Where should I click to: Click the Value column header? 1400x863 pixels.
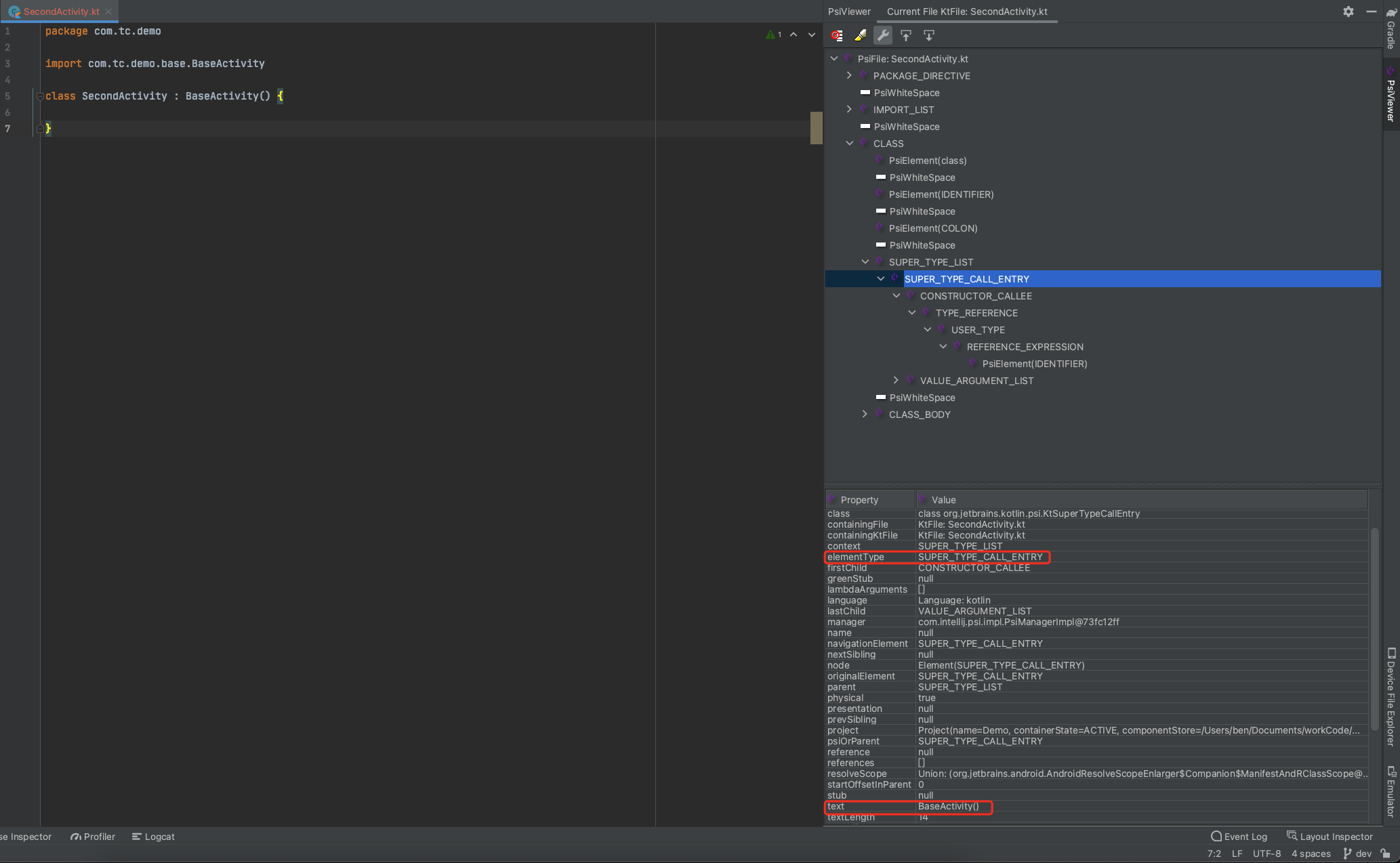(1142, 500)
